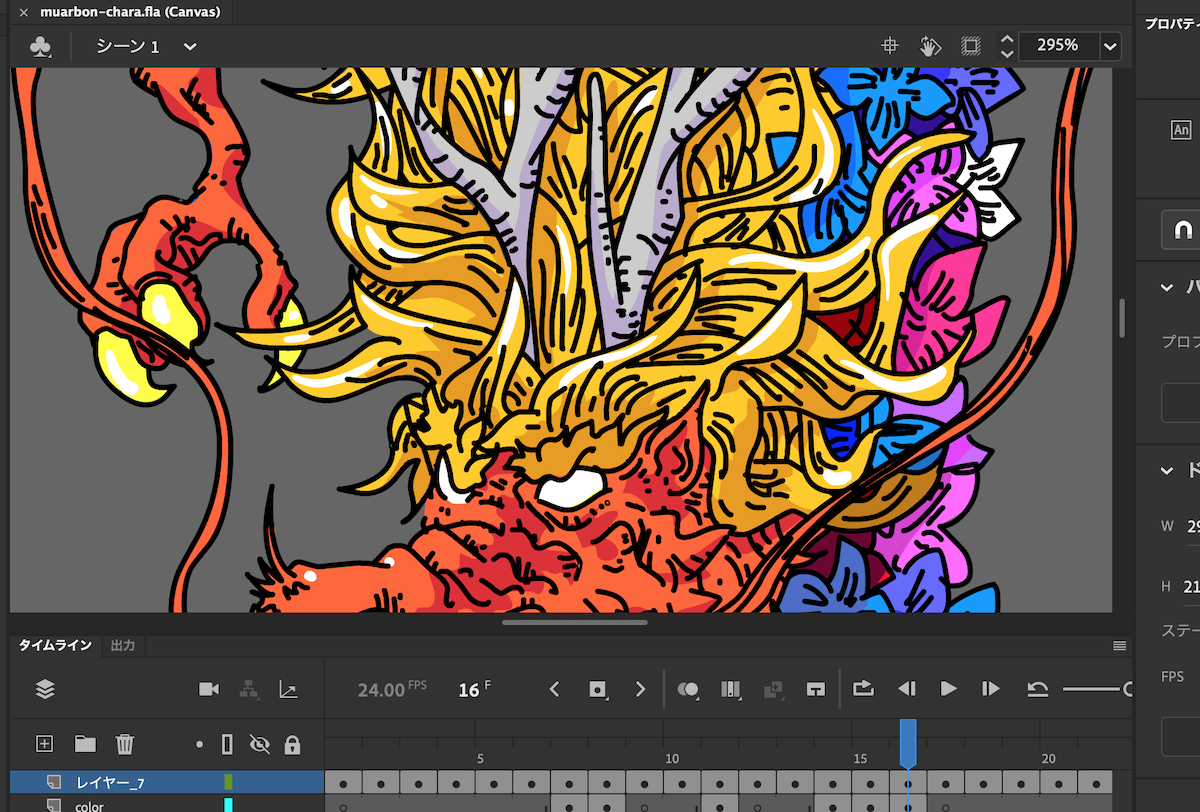Select the Rotation tool in the stage bar
The width and height of the screenshot is (1200, 812).
(930, 46)
